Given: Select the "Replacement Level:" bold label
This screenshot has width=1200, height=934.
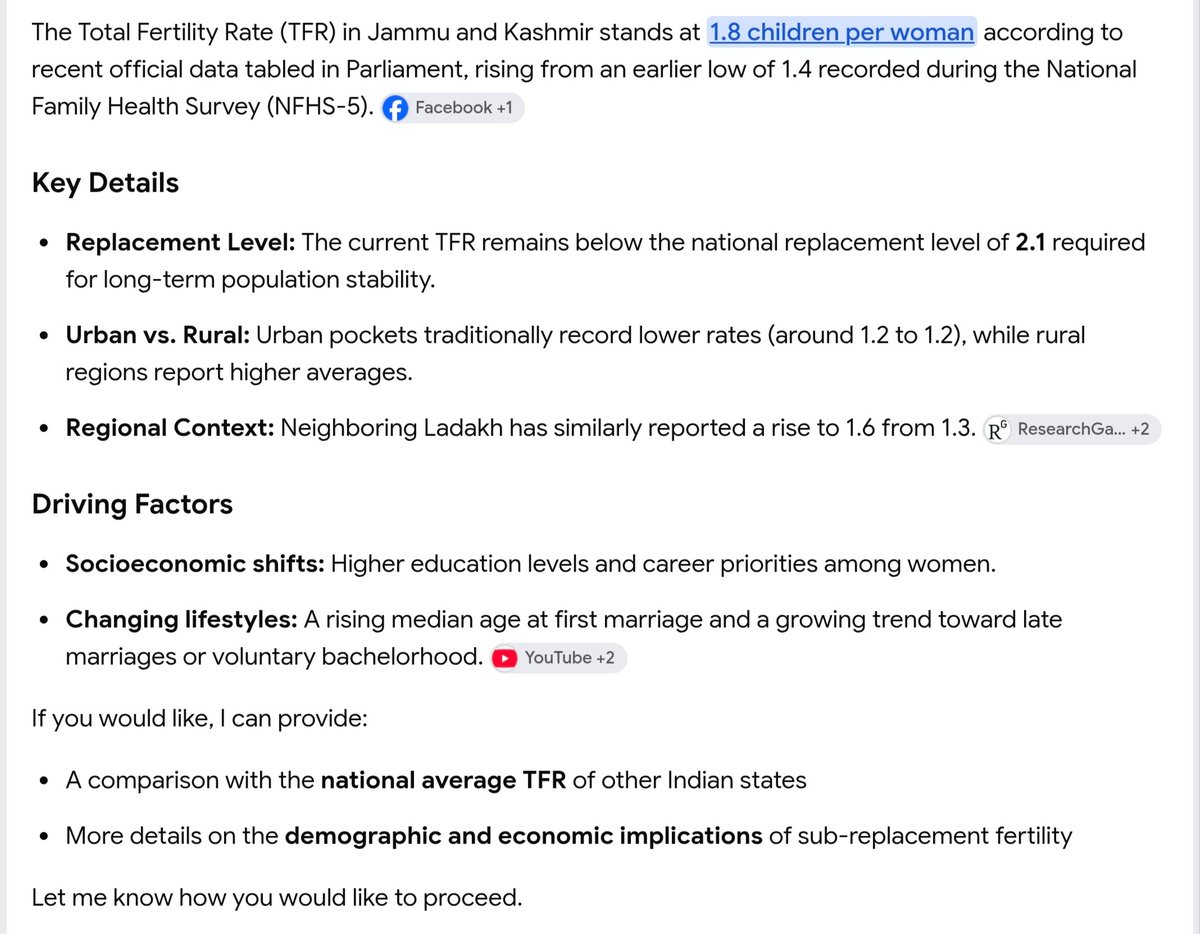Looking at the screenshot, I should (180, 242).
